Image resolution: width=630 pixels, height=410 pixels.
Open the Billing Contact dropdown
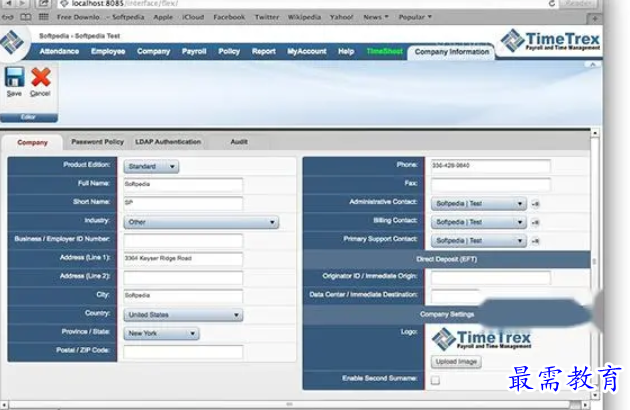(479, 222)
